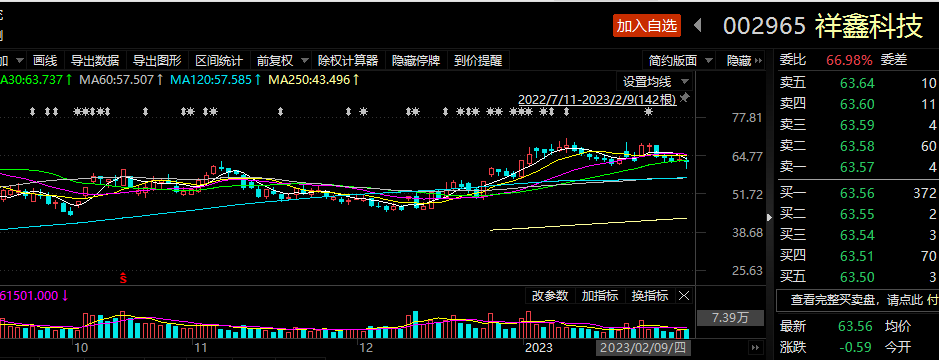Close the volume indicator panel
939x360 pixels.
tap(684, 295)
